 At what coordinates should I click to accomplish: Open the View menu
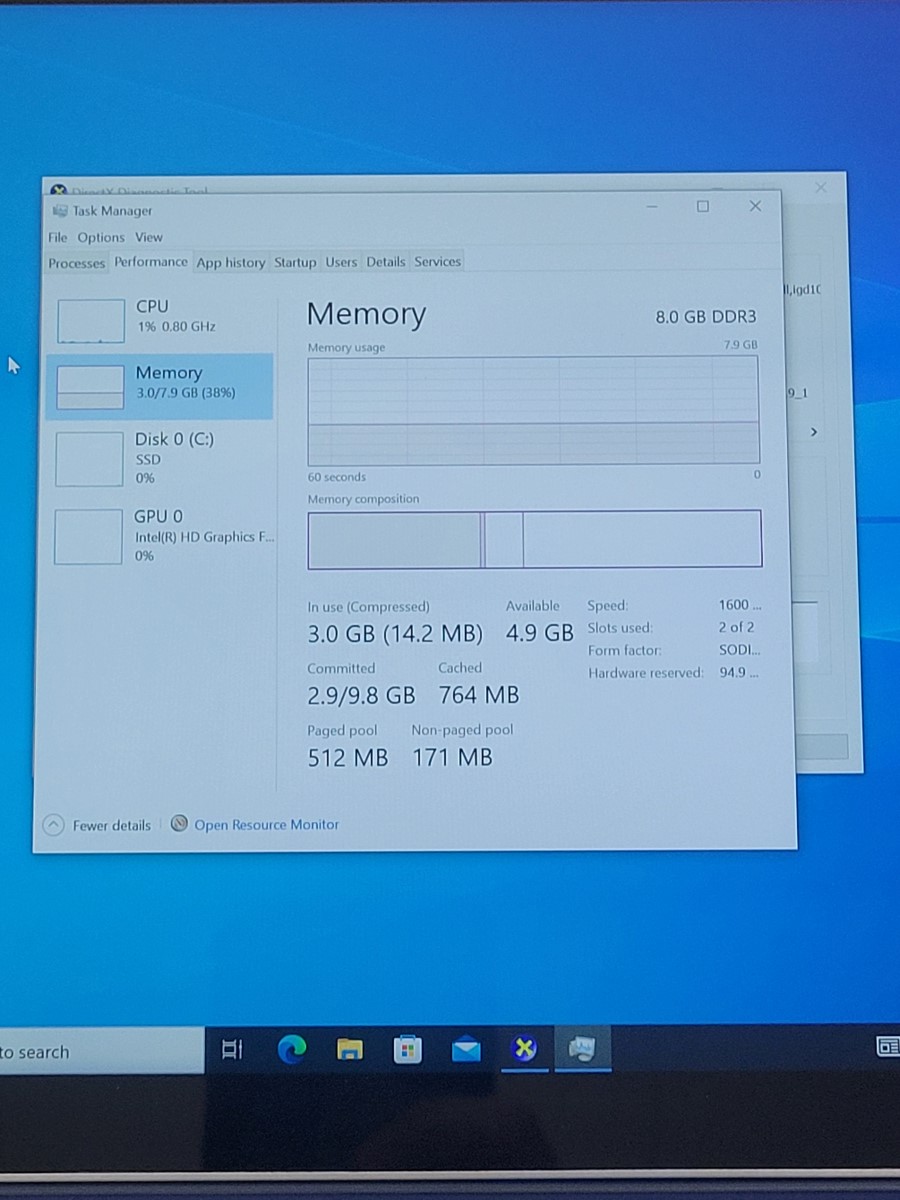[149, 237]
